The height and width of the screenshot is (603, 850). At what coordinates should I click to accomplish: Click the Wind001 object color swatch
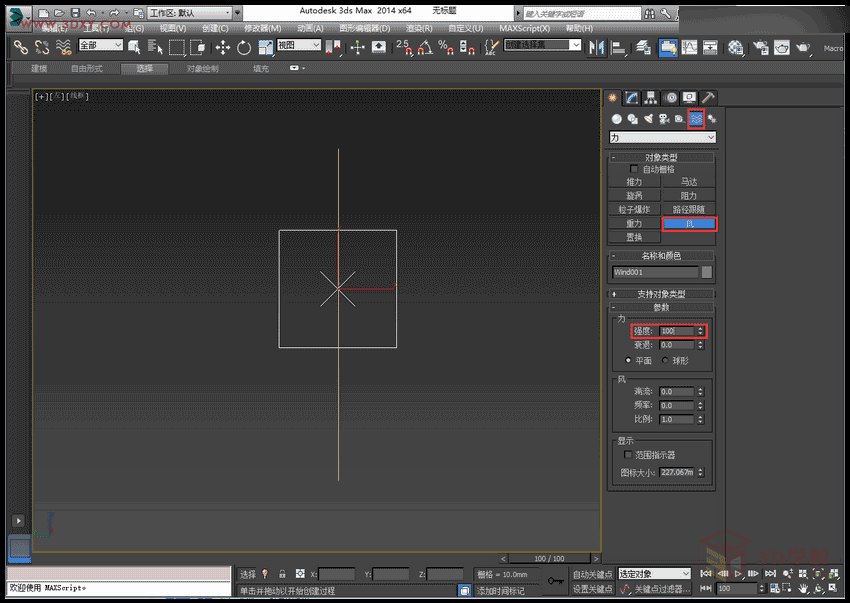[x=707, y=272]
